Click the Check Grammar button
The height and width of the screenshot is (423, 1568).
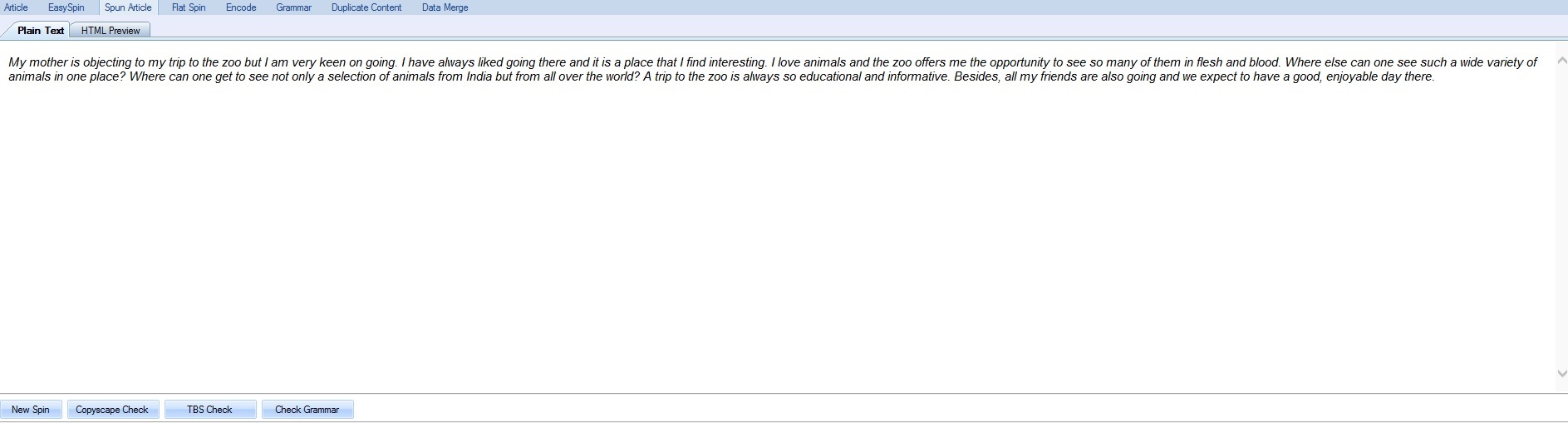click(x=307, y=410)
